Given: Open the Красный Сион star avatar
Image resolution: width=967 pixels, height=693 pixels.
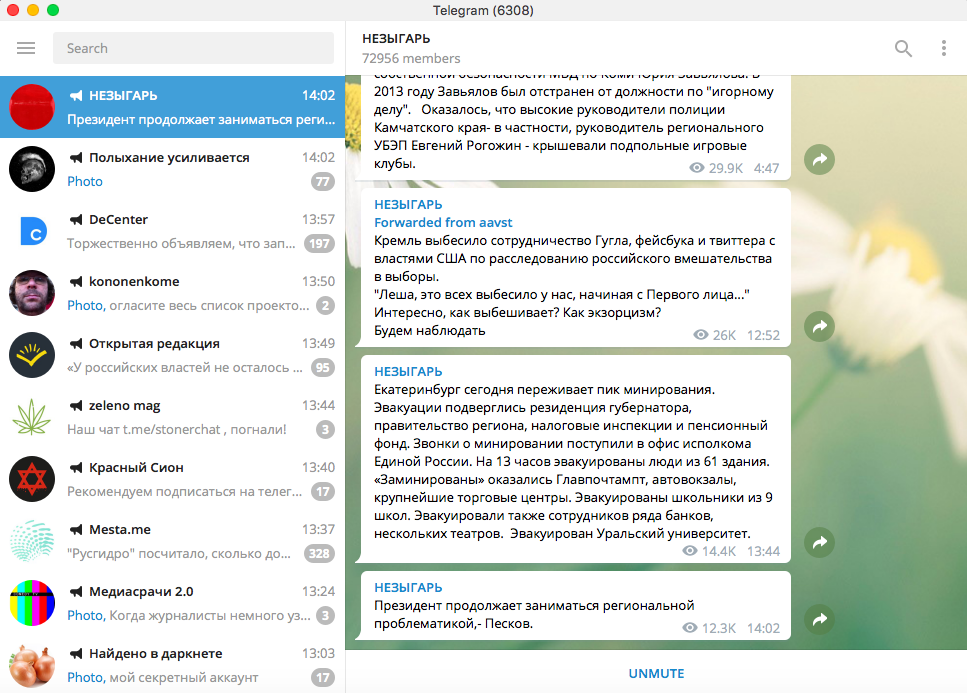Looking at the screenshot, I should (x=32, y=479).
